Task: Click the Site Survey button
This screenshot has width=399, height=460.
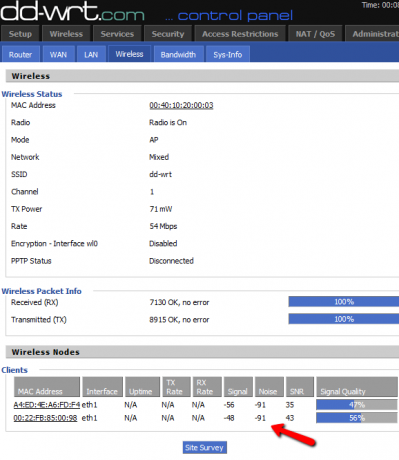Action: [205, 447]
